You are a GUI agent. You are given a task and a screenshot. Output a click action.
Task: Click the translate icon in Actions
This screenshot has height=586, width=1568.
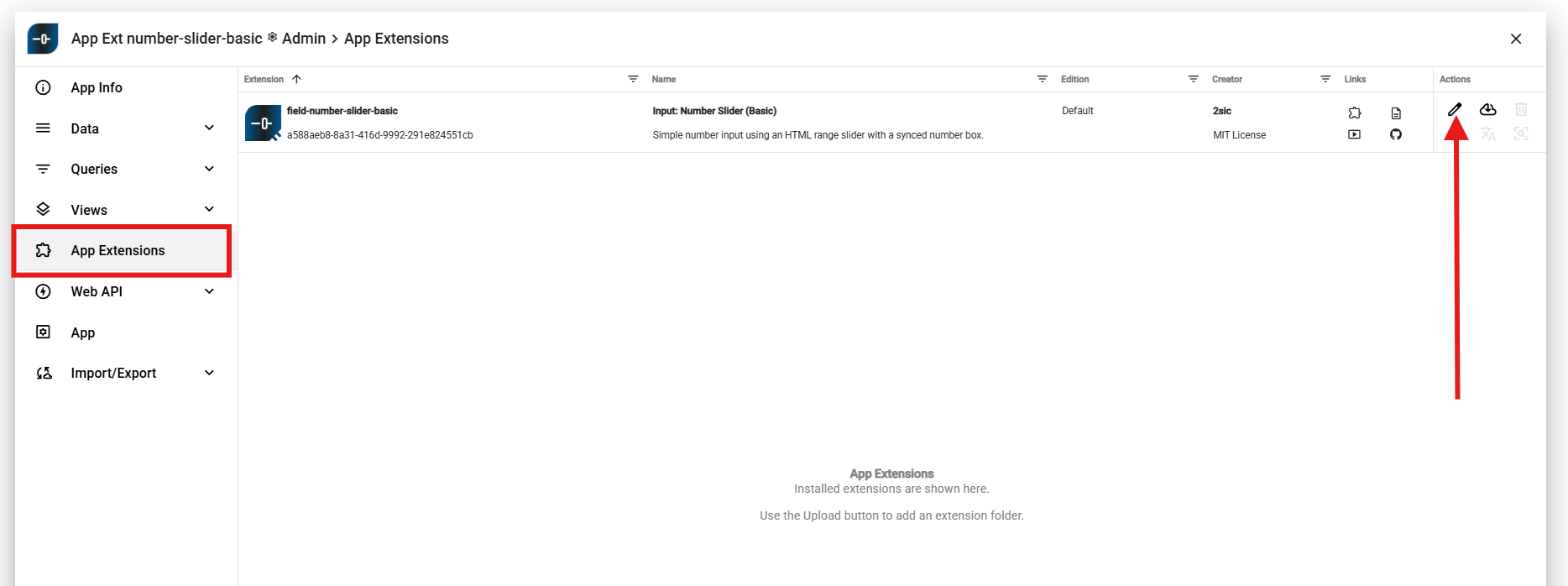(x=1487, y=134)
